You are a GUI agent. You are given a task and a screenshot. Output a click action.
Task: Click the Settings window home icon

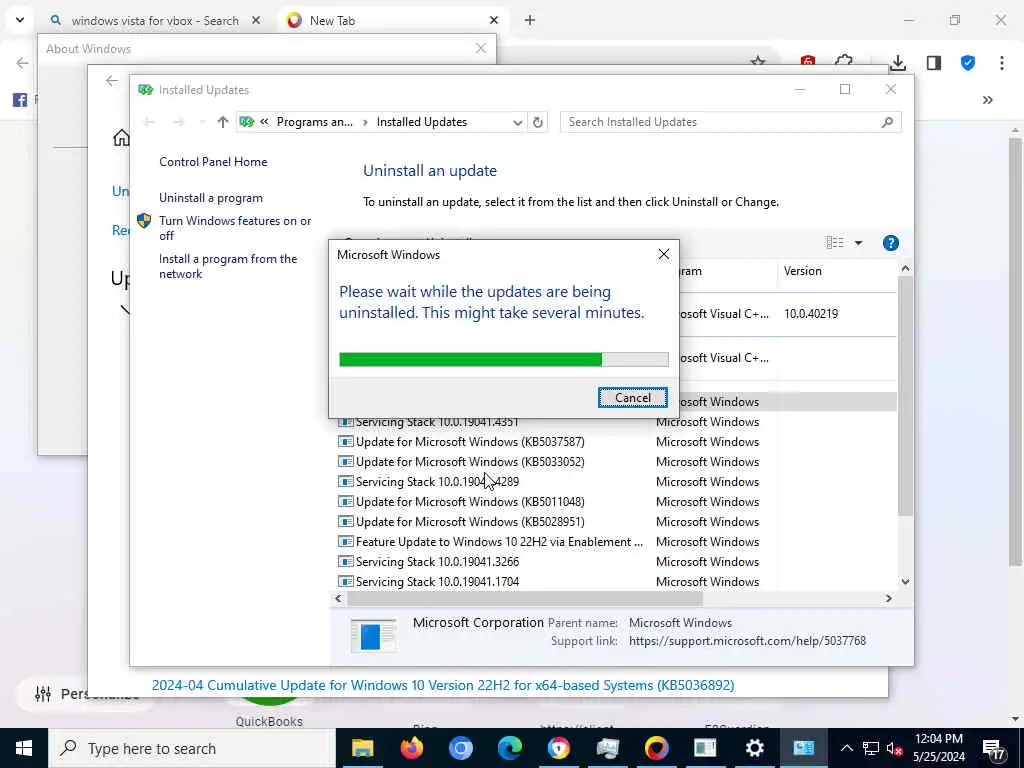coord(121,138)
